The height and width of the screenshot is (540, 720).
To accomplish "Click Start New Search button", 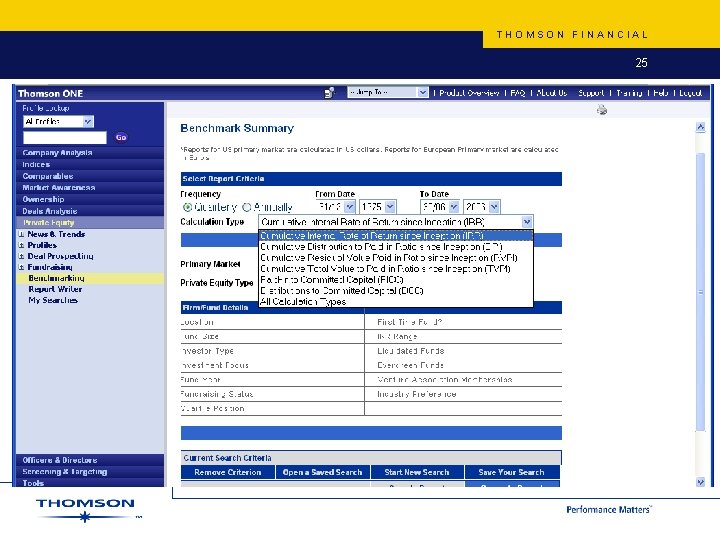I will tap(417, 472).
